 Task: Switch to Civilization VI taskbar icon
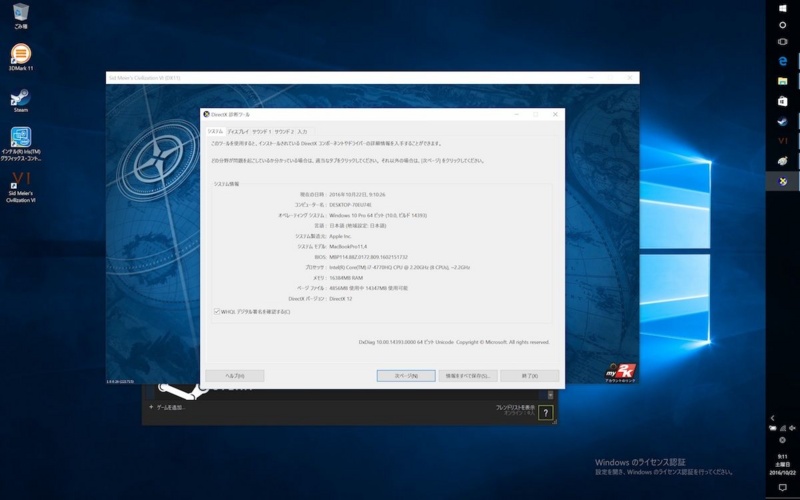[783, 141]
